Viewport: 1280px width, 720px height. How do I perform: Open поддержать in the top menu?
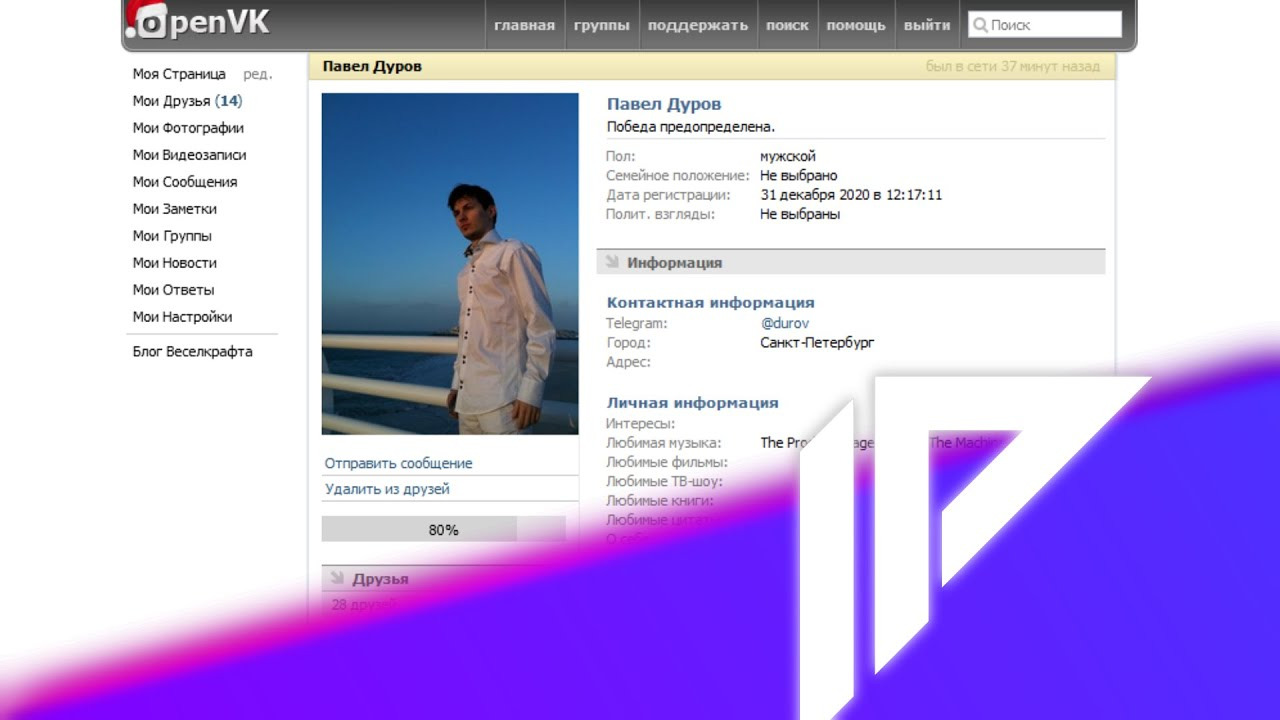pos(698,25)
